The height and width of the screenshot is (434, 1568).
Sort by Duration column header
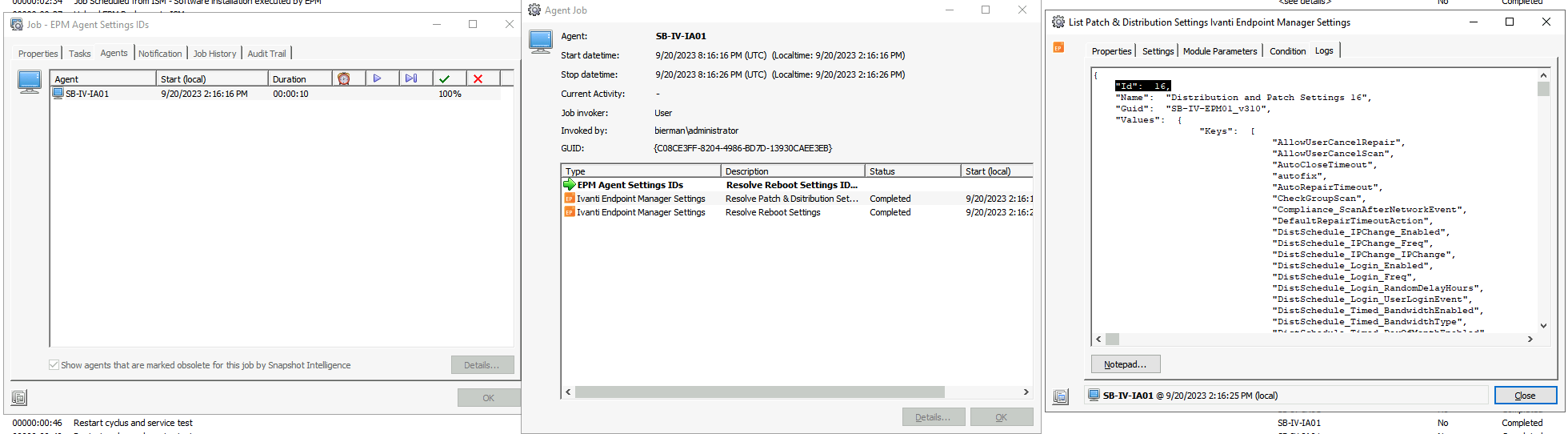[300, 78]
